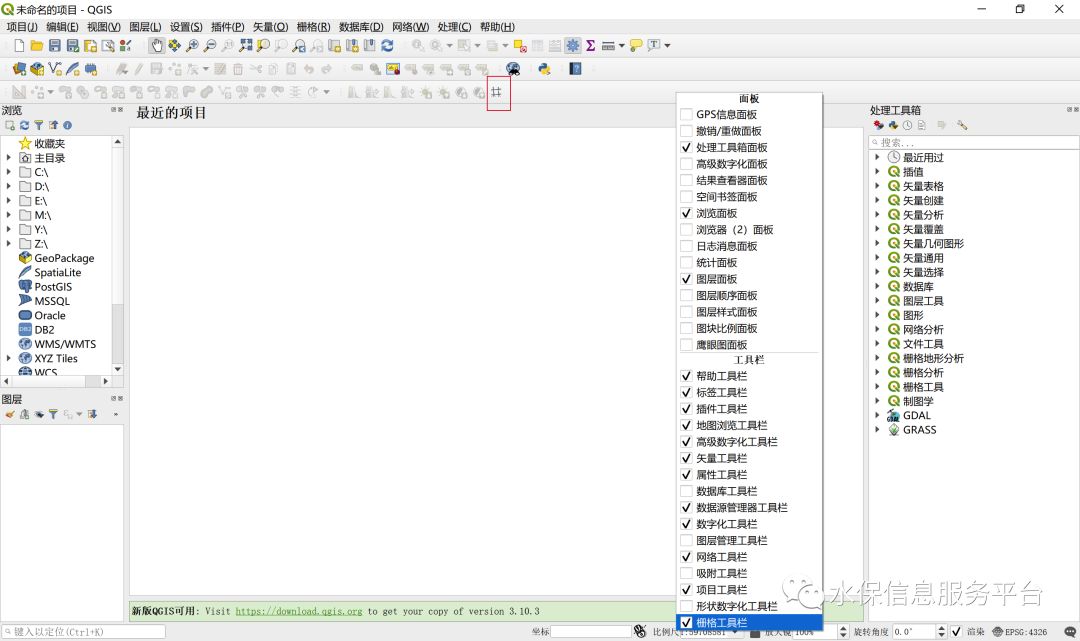Click the New SpatiaLite Layer feather icon
The image size is (1080, 641).
tap(72, 69)
